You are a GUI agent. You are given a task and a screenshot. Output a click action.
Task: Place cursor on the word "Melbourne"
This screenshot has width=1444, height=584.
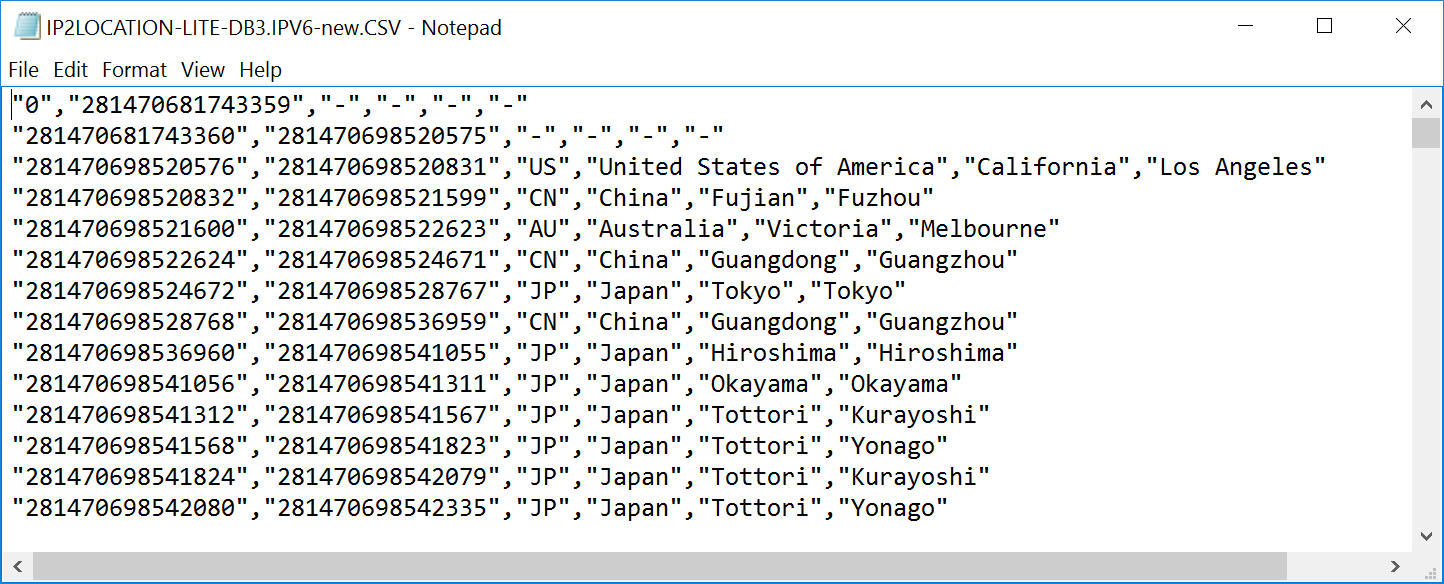[983, 229]
